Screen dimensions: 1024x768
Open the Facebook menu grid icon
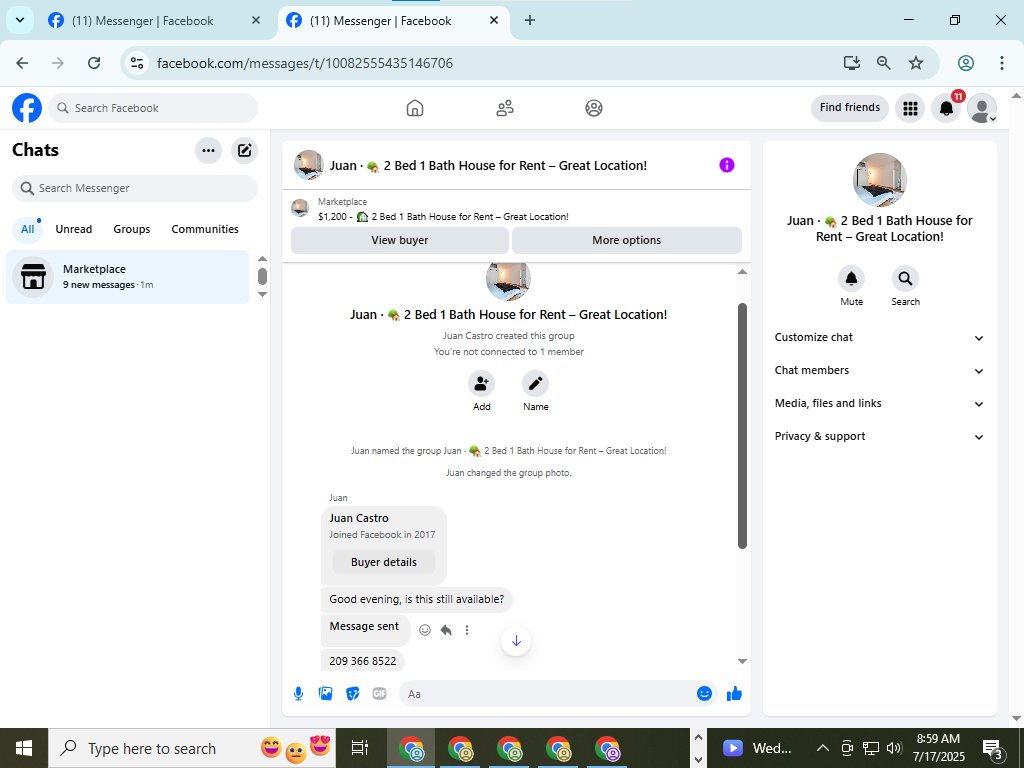click(910, 108)
